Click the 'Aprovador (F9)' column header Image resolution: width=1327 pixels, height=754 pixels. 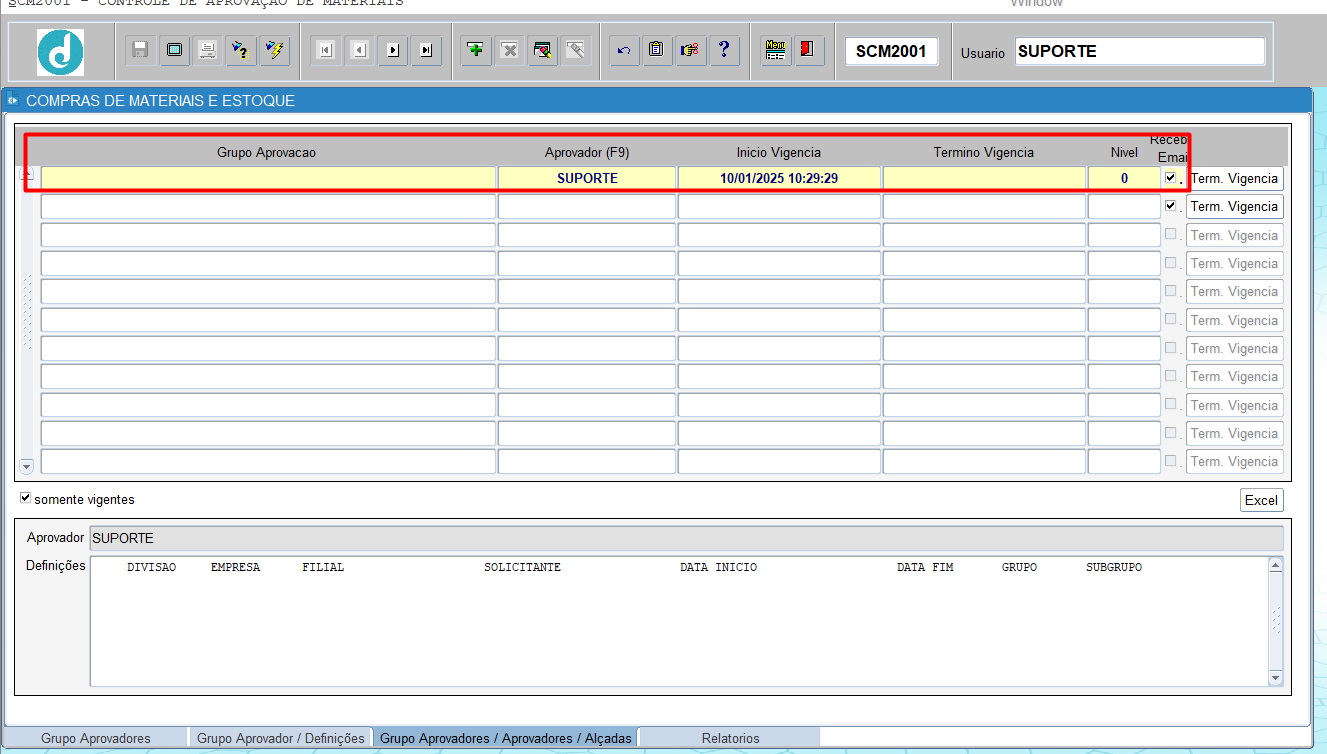point(587,152)
